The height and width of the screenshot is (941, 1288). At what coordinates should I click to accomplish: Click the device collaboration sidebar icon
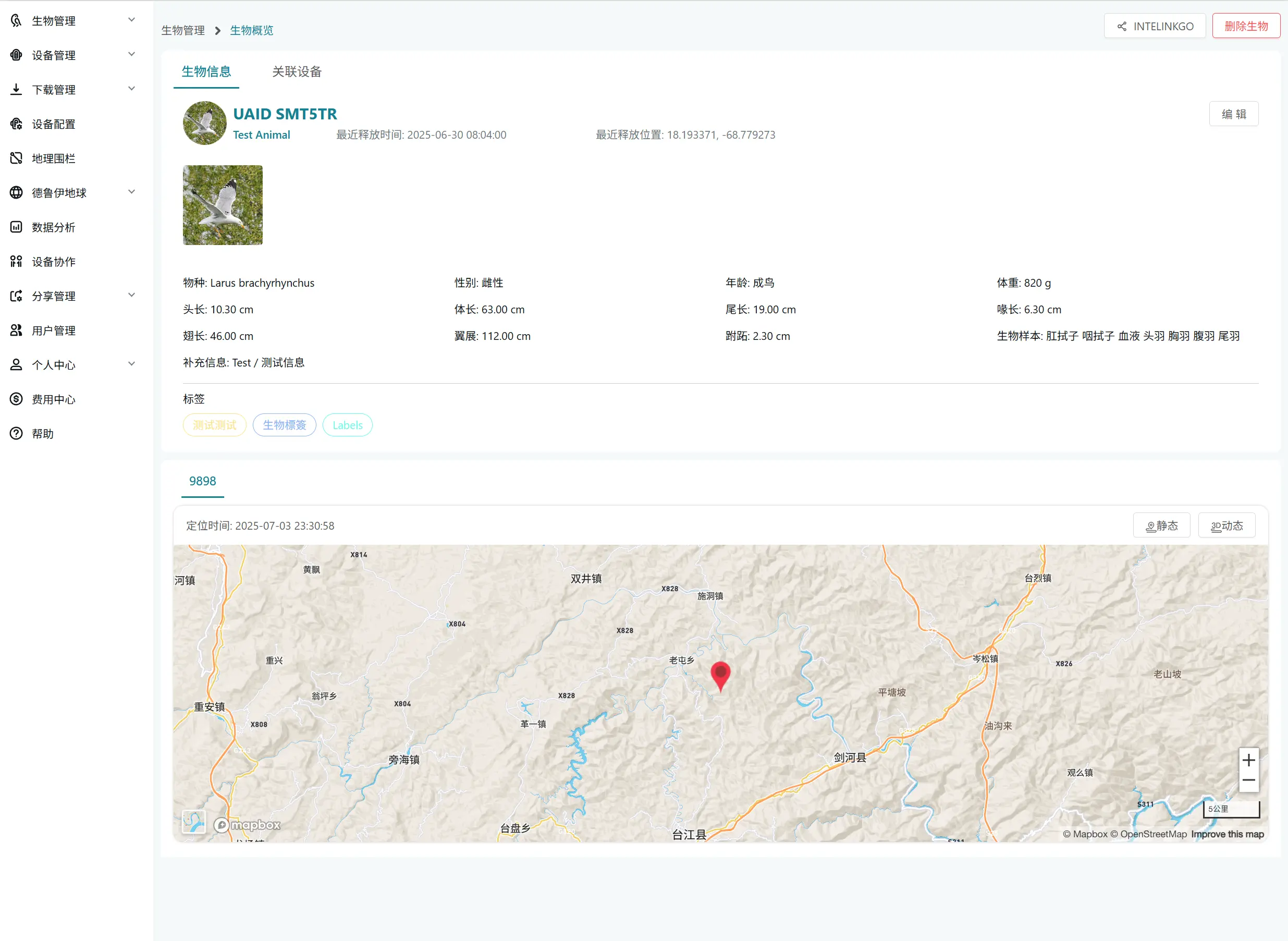click(16, 262)
